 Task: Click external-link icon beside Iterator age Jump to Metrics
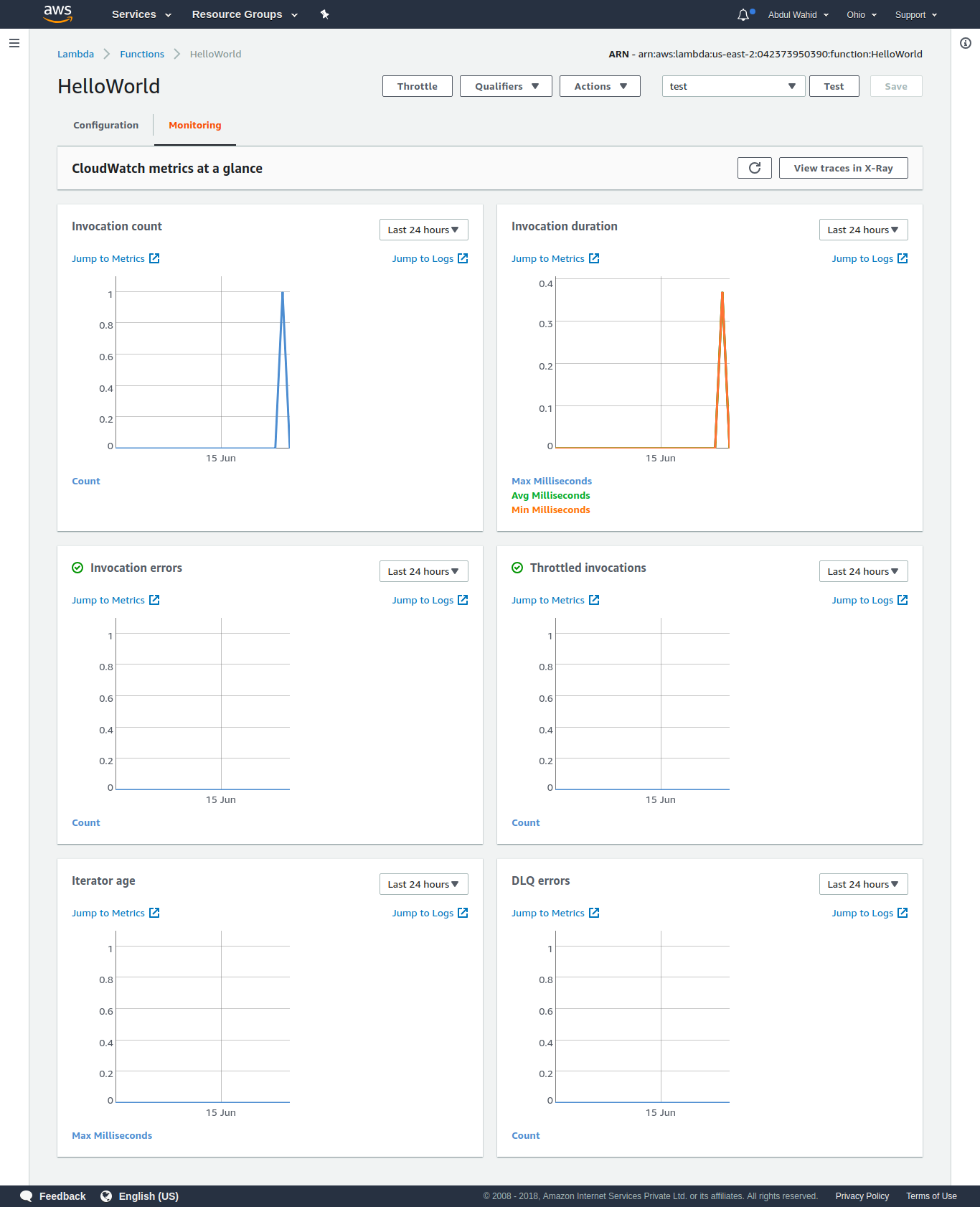click(154, 913)
